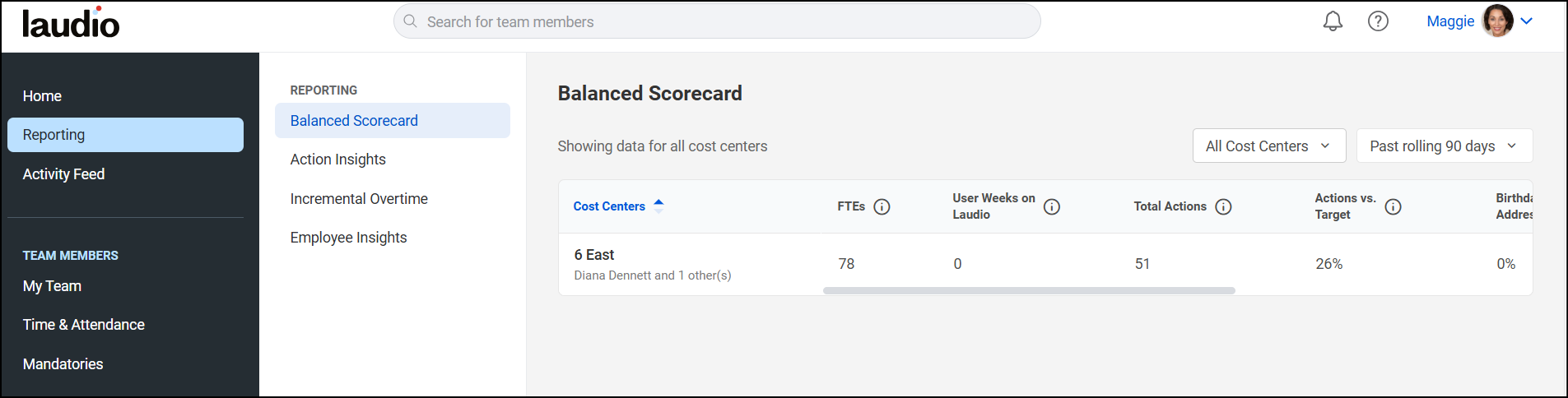Open the Past rolling 90 days dropdown
1568x398 pixels.
pyautogui.click(x=1445, y=146)
